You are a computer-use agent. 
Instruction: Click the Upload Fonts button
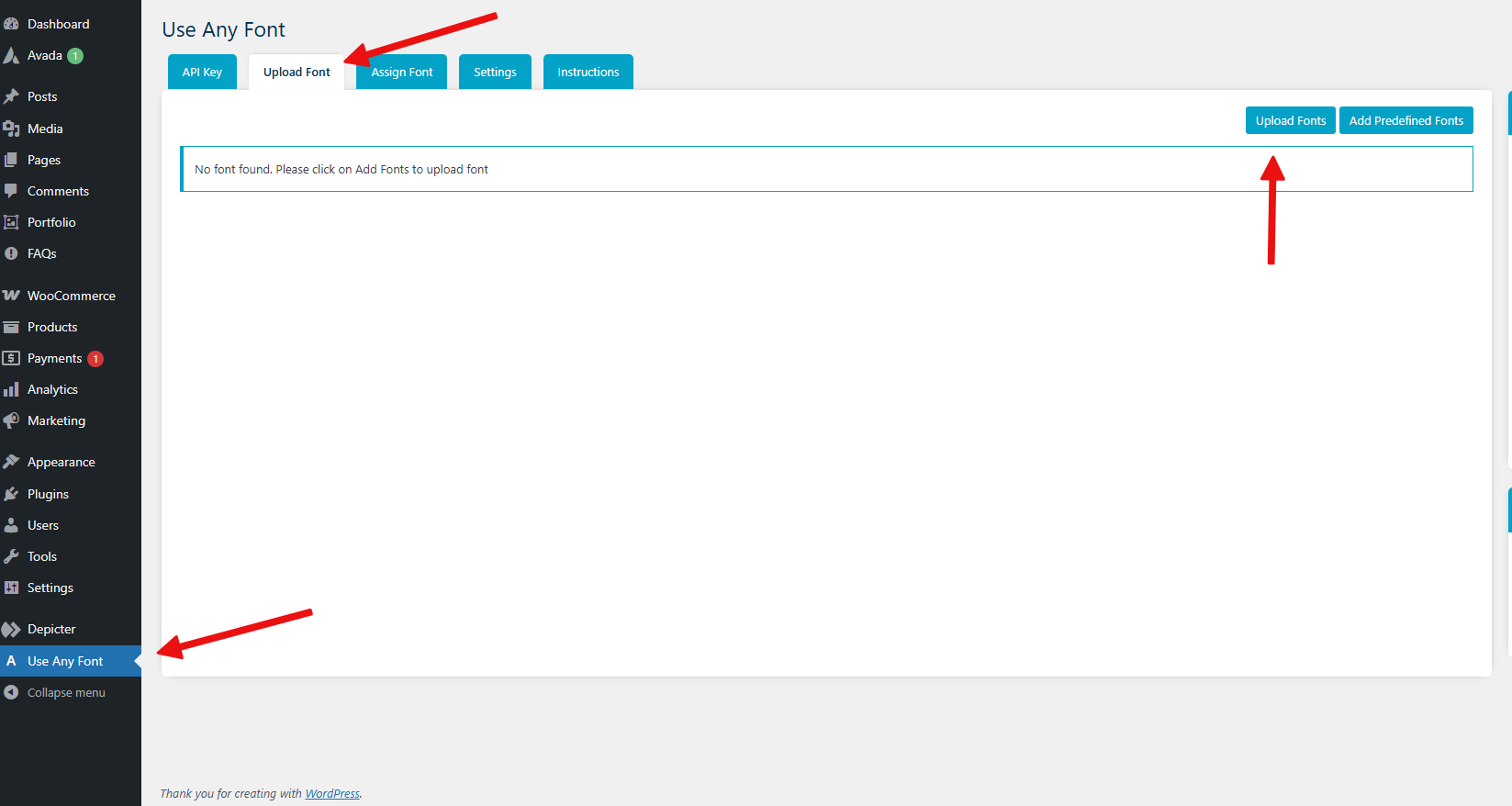click(1291, 120)
